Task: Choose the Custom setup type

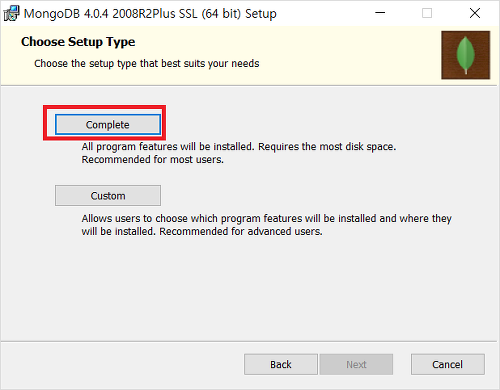Action: point(108,196)
